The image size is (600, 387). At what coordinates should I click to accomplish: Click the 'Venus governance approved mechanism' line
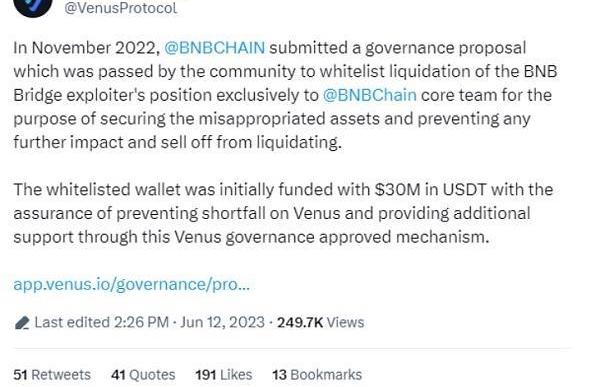click(x=251, y=237)
